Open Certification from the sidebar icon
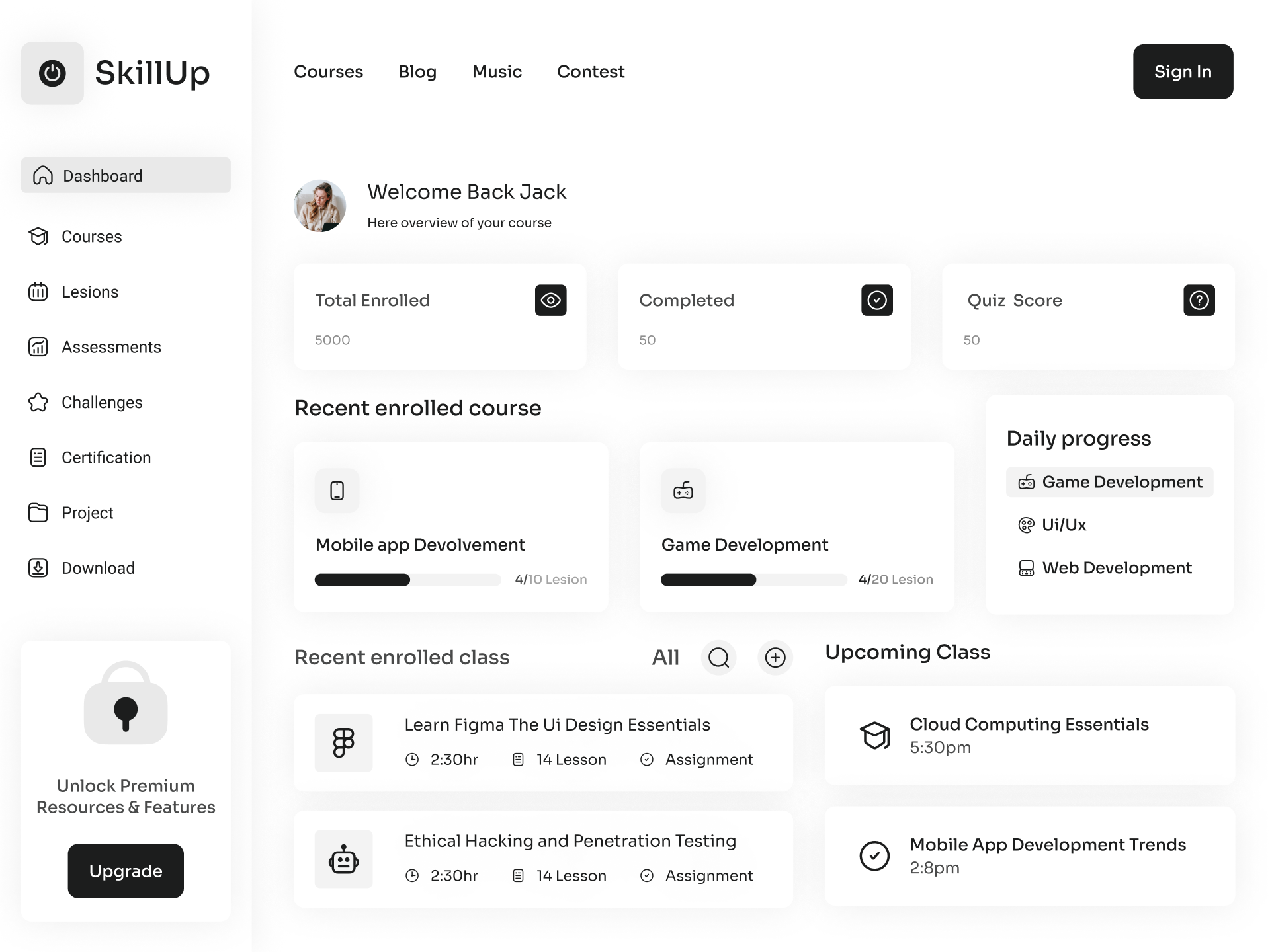The image size is (1270, 952). tap(38, 457)
